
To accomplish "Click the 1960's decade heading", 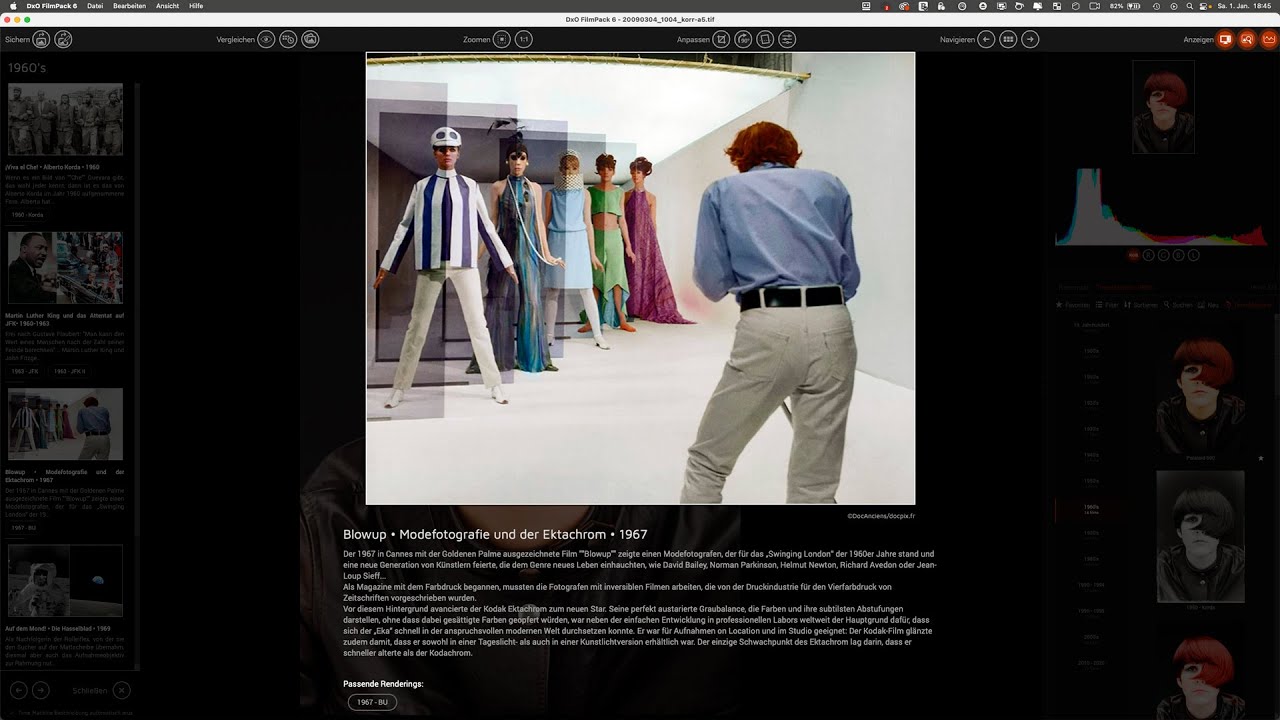I will pos(27,68).
